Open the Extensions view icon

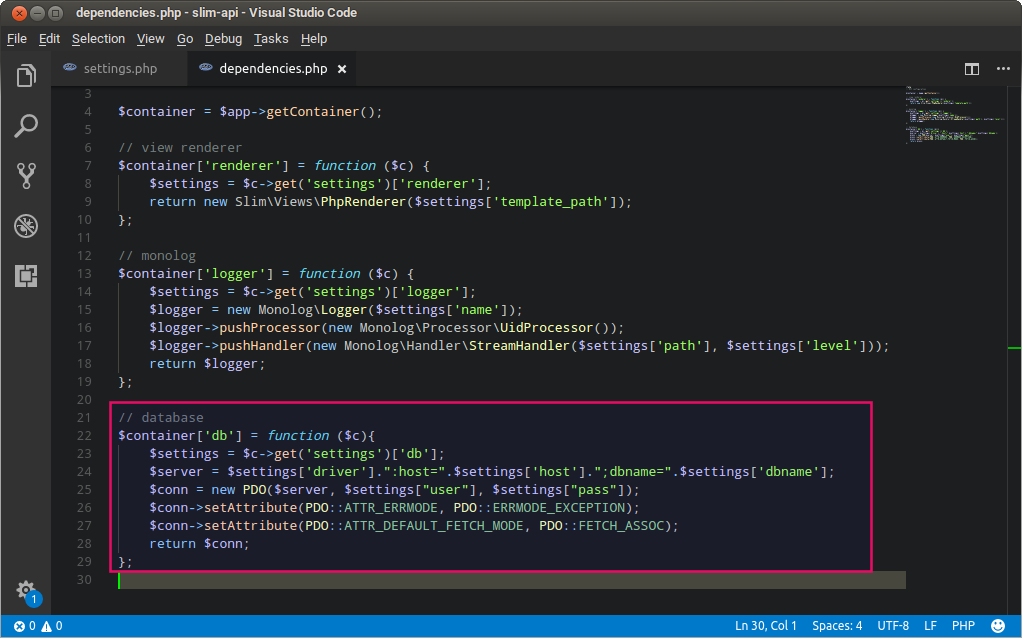[x=26, y=276]
